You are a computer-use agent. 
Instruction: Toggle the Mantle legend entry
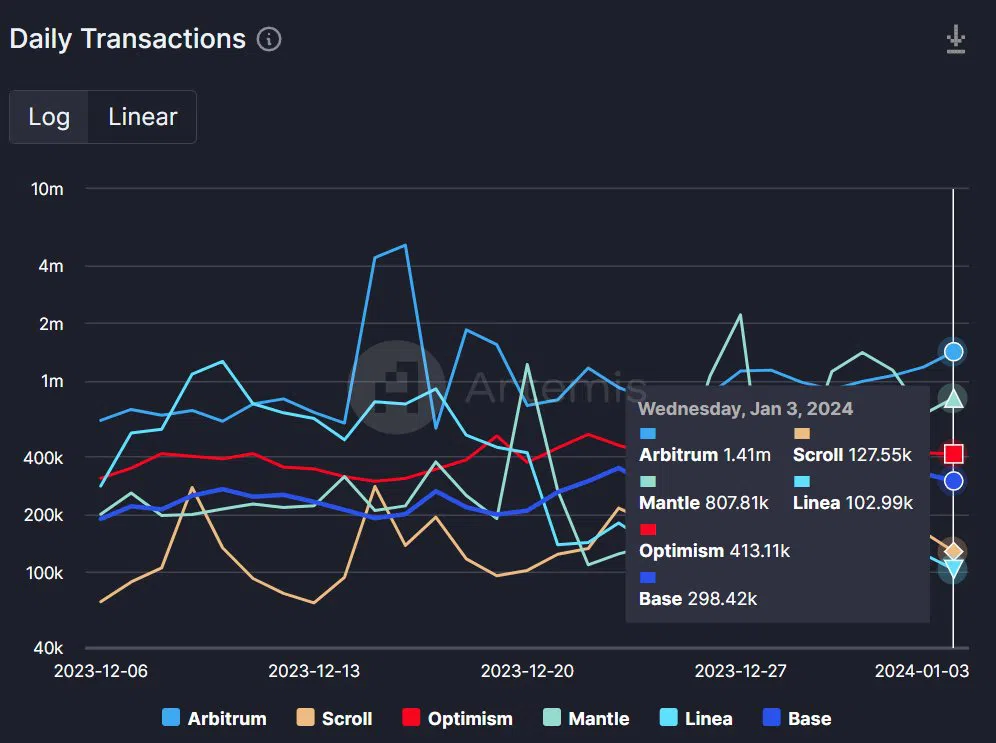click(x=587, y=718)
